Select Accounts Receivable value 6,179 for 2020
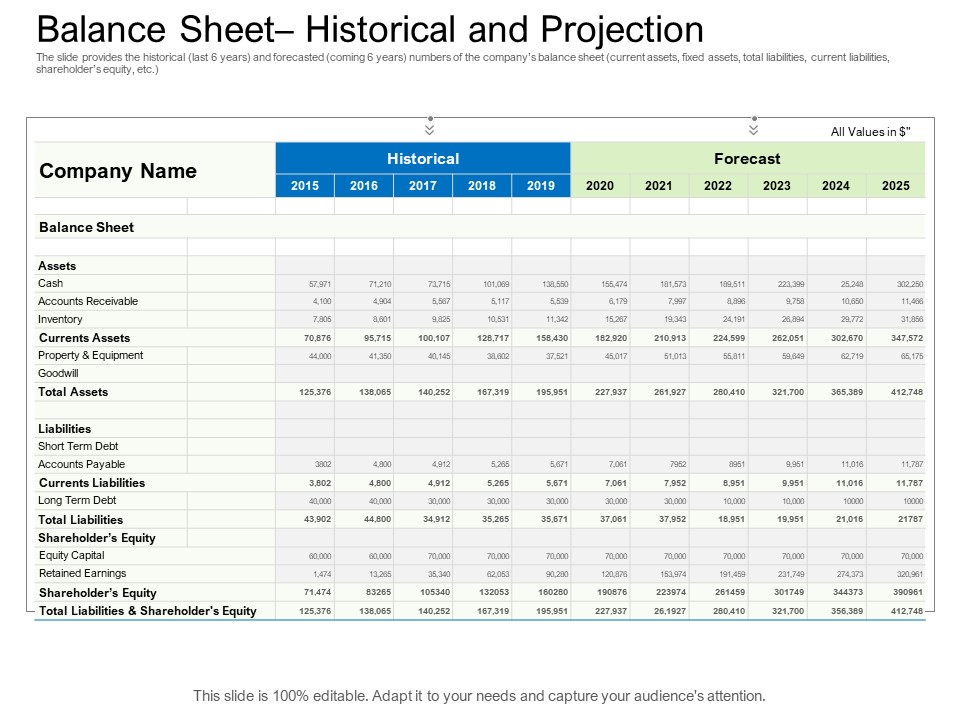The image size is (960, 720). pos(618,301)
